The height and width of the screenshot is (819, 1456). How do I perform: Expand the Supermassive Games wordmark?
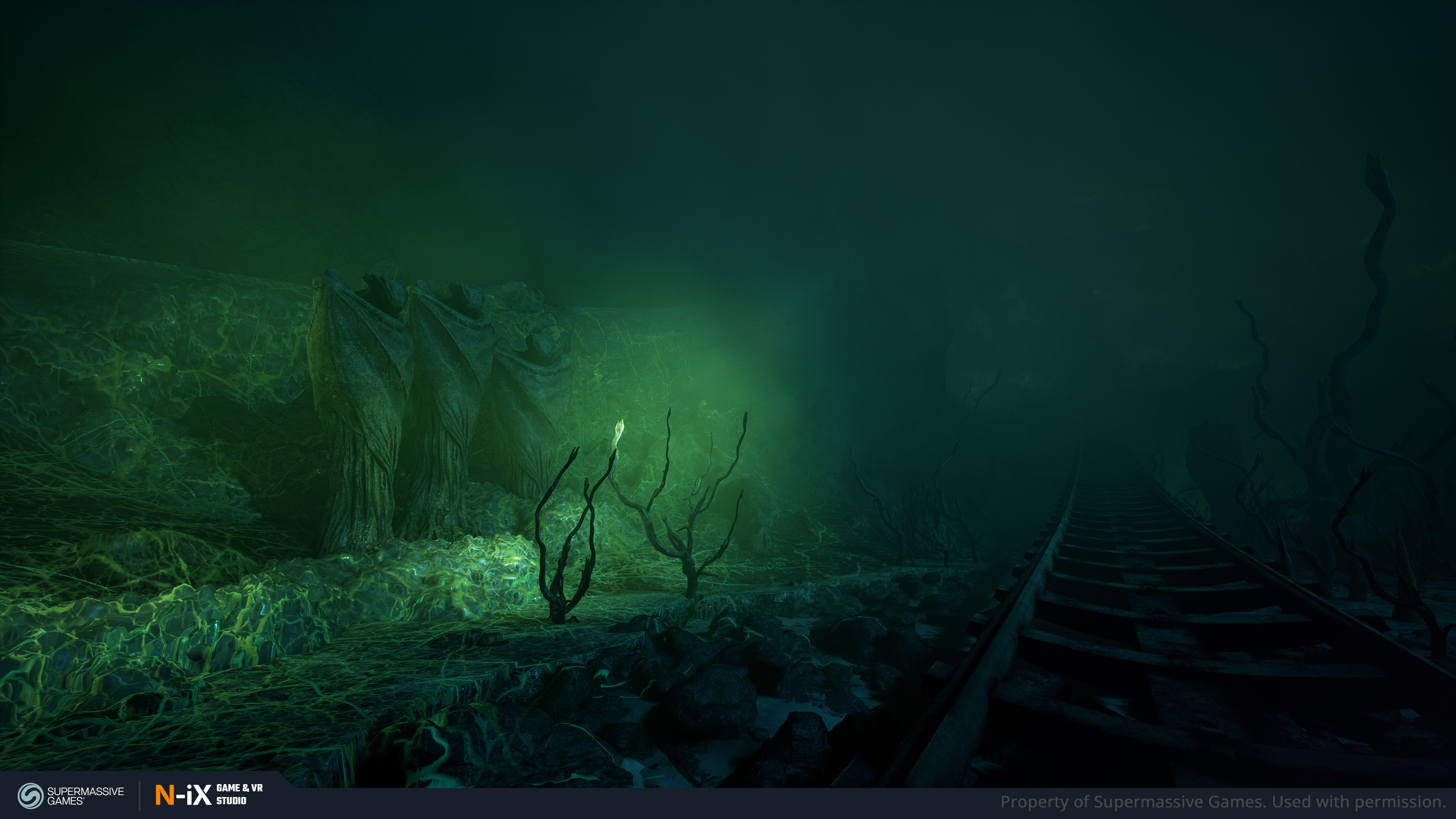click(x=85, y=789)
